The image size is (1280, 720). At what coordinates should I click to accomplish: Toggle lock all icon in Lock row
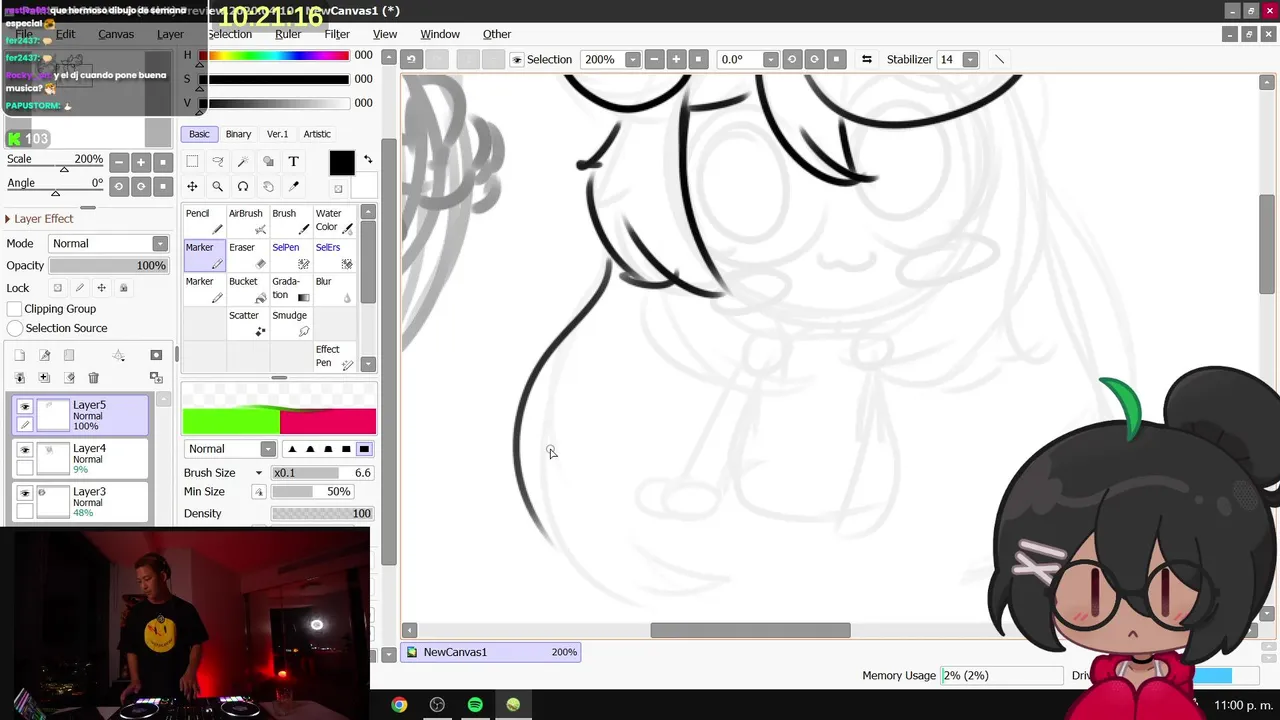(x=124, y=288)
